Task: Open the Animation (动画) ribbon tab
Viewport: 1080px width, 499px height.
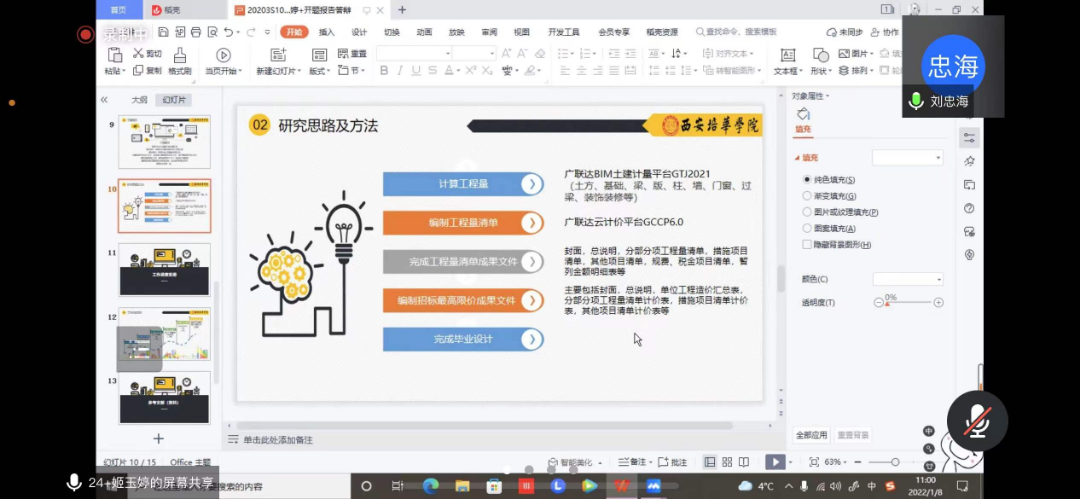Action: tap(424, 32)
